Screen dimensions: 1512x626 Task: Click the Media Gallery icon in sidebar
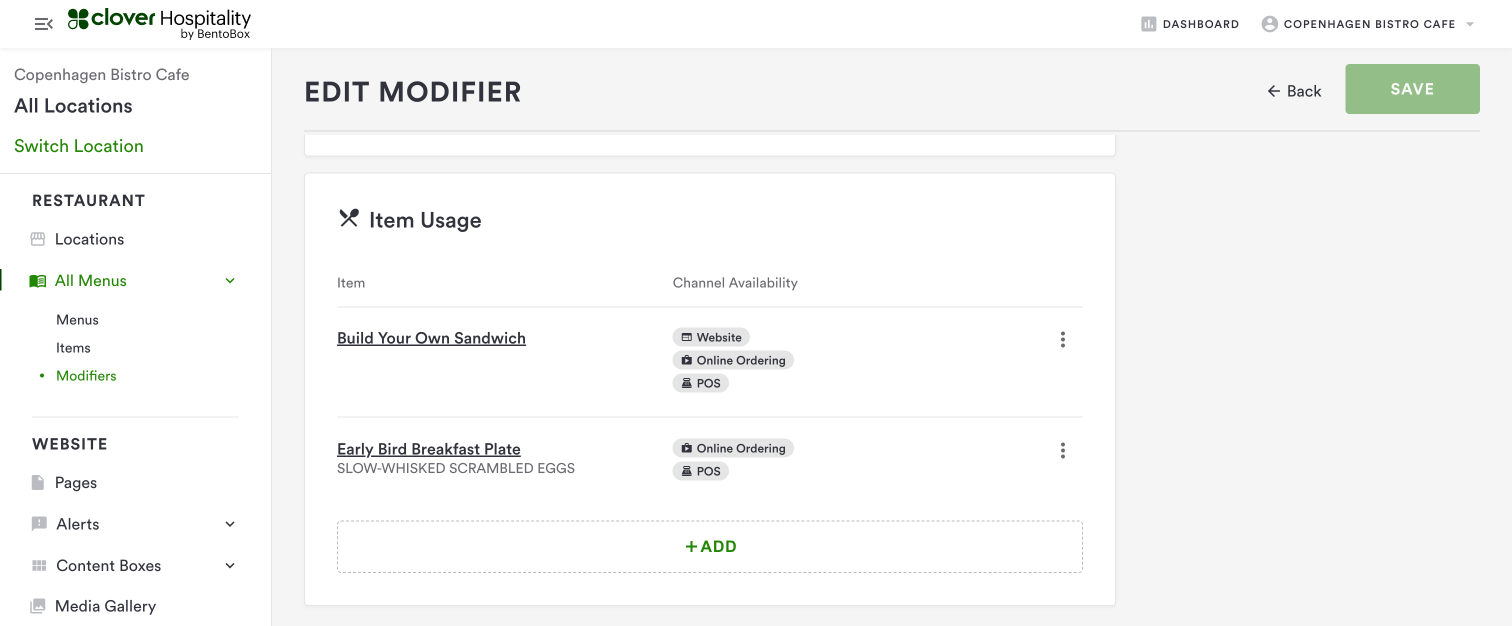[38, 606]
